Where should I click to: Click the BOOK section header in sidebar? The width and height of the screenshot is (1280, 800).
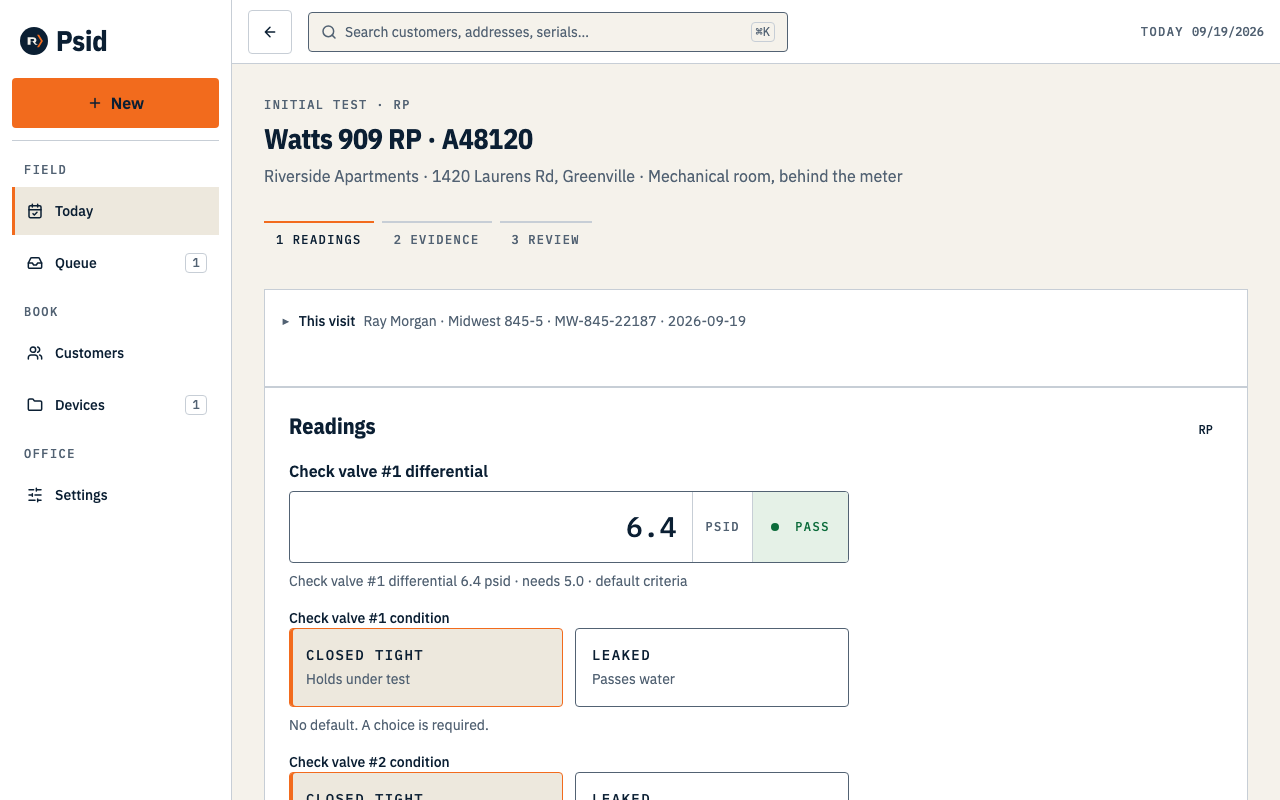pos(41,312)
